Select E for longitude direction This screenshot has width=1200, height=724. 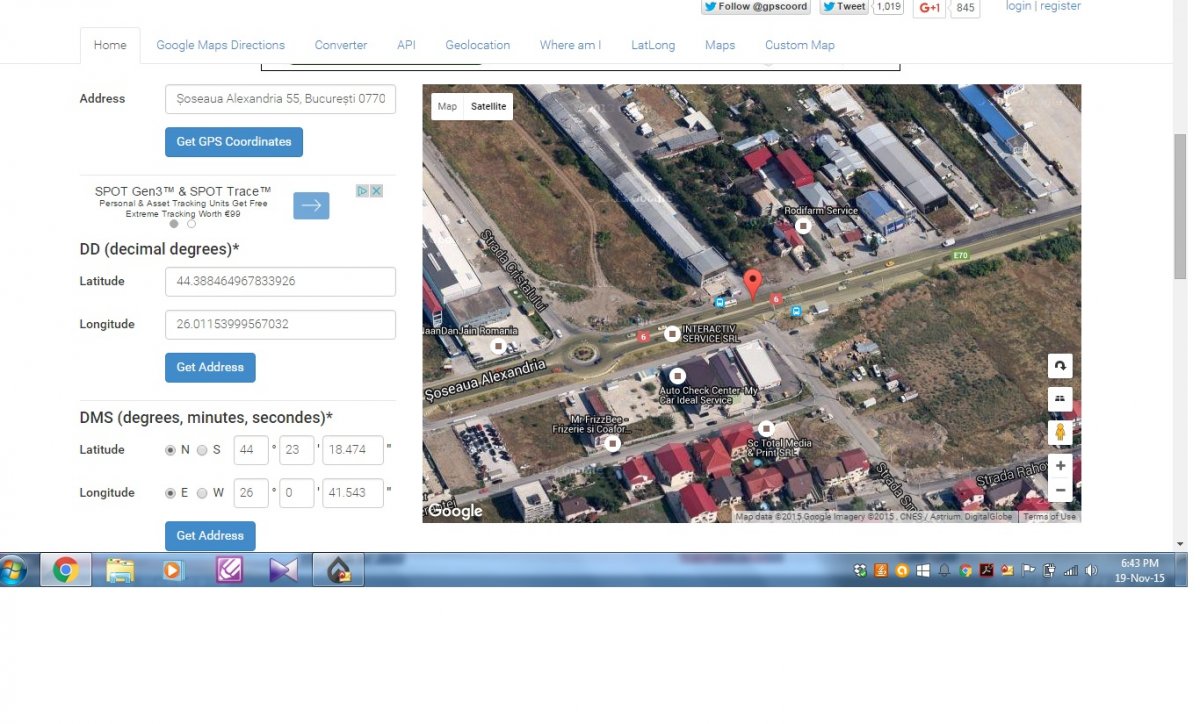(170, 494)
